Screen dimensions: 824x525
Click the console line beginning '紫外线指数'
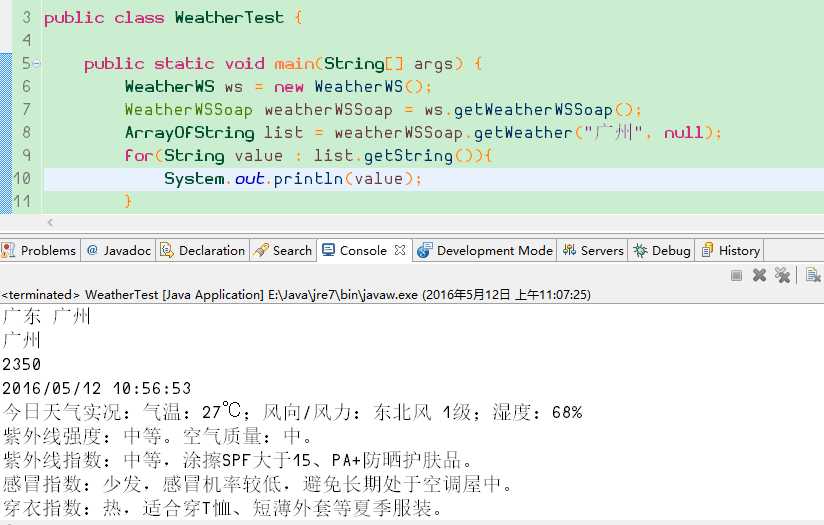[238, 460]
